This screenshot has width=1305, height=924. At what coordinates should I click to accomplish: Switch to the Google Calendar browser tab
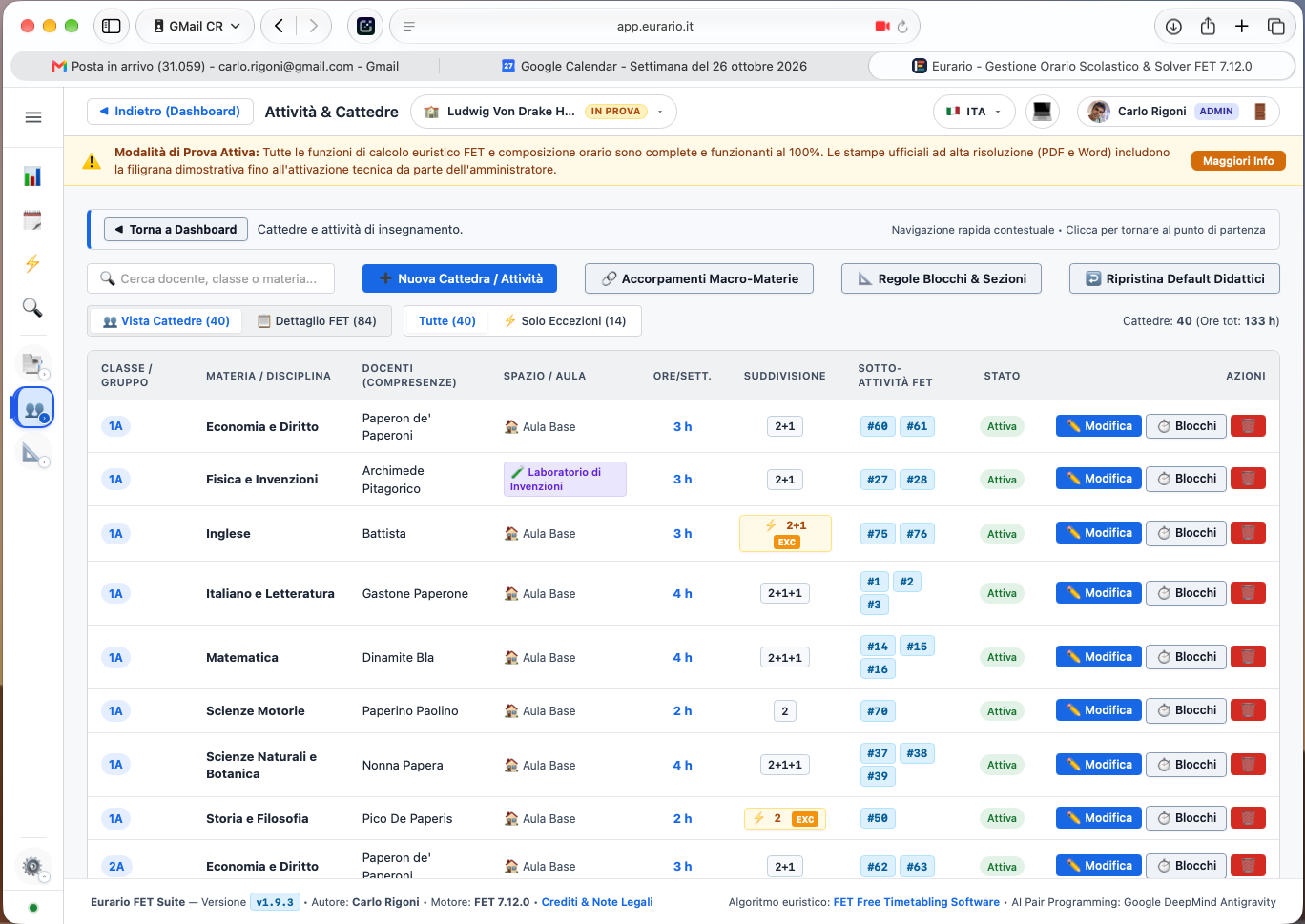point(654,66)
